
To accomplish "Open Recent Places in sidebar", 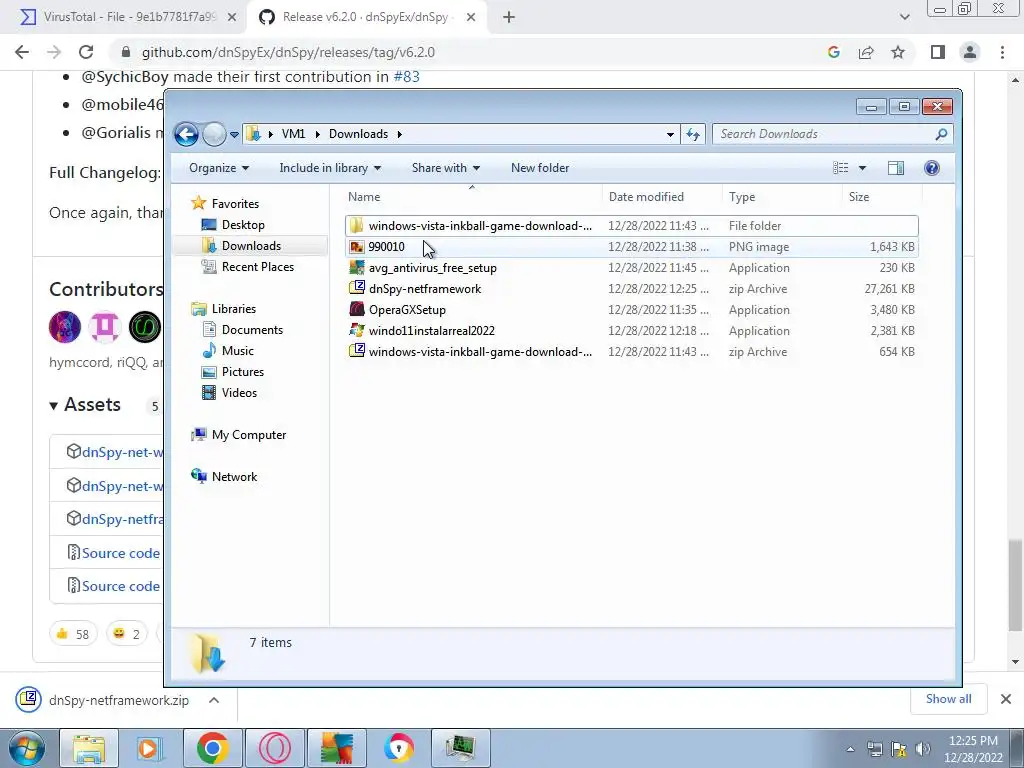I will pyautogui.click(x=257, y=266).
